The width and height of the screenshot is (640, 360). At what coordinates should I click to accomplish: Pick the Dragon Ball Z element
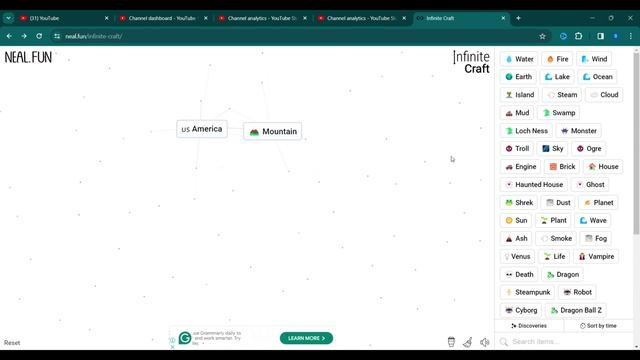[x=576, y=310]
